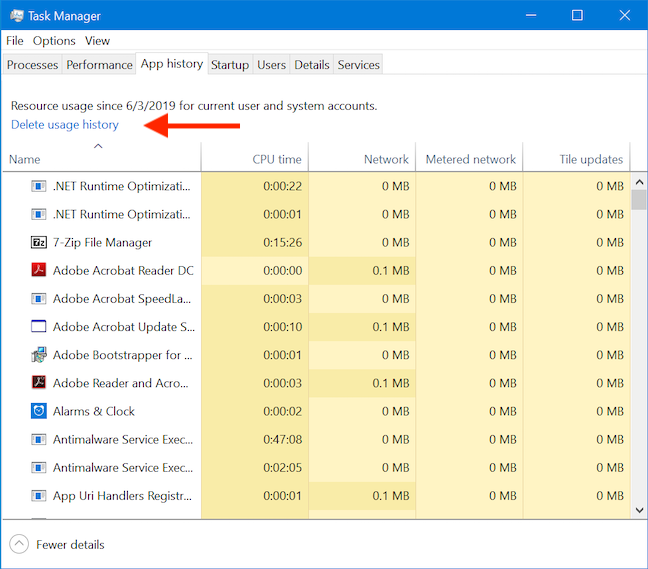Open the File menu
Viewport: 648px width, 569px height.
(x=14, y=41)
